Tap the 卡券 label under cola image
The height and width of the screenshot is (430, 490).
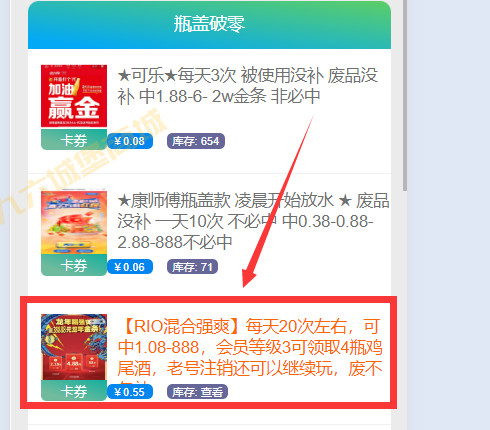tap(74, 140)
